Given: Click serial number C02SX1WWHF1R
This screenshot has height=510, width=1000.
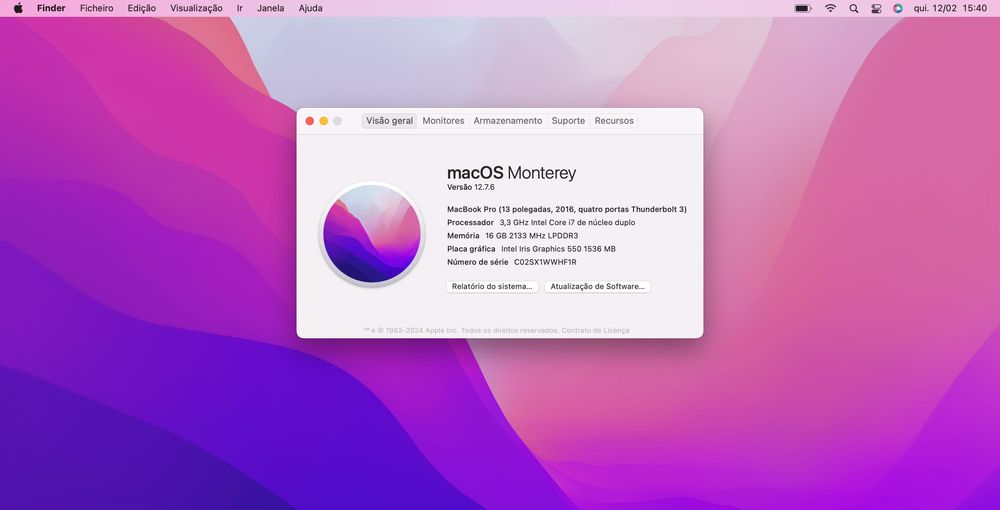Looking at the screenshot, I should point(545,262).
